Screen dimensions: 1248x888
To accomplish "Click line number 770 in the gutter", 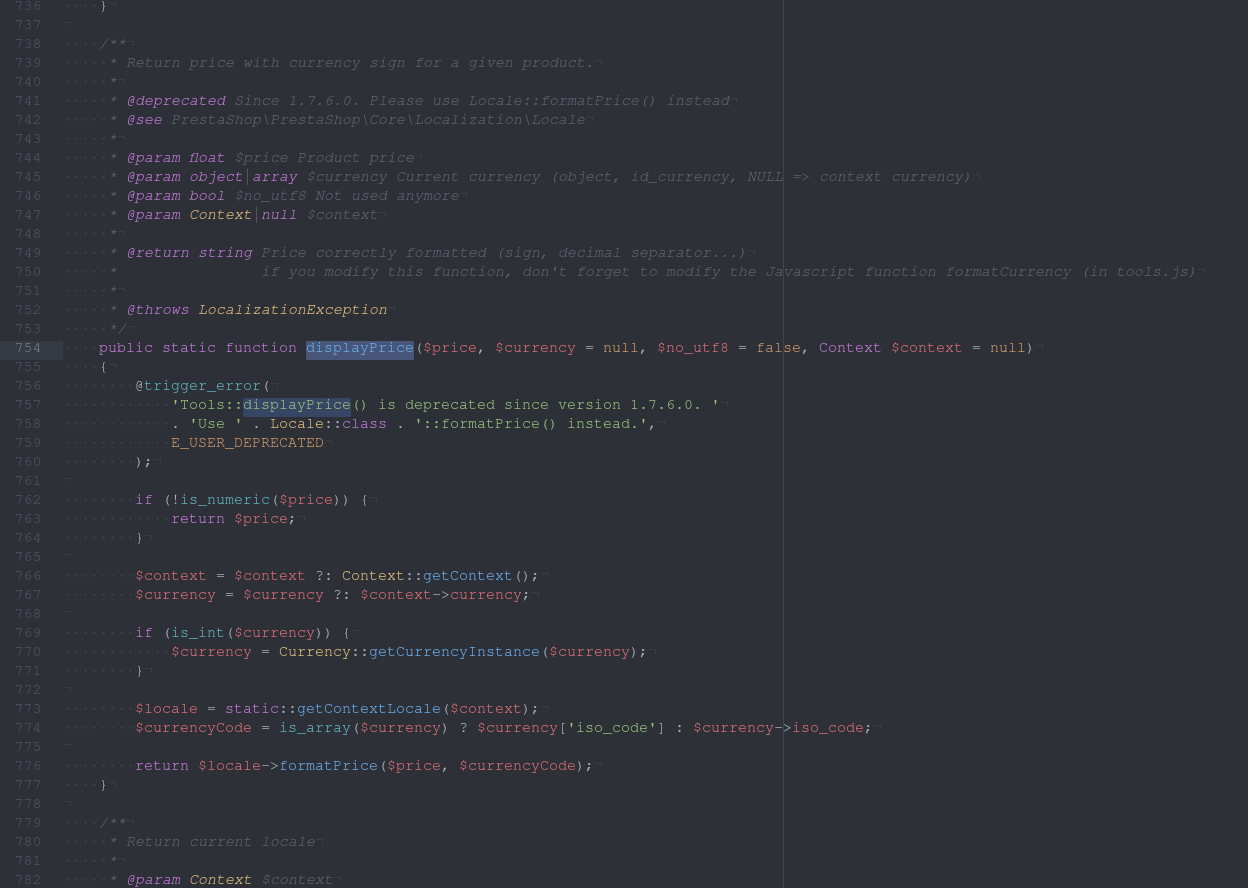I will [28, 652].
